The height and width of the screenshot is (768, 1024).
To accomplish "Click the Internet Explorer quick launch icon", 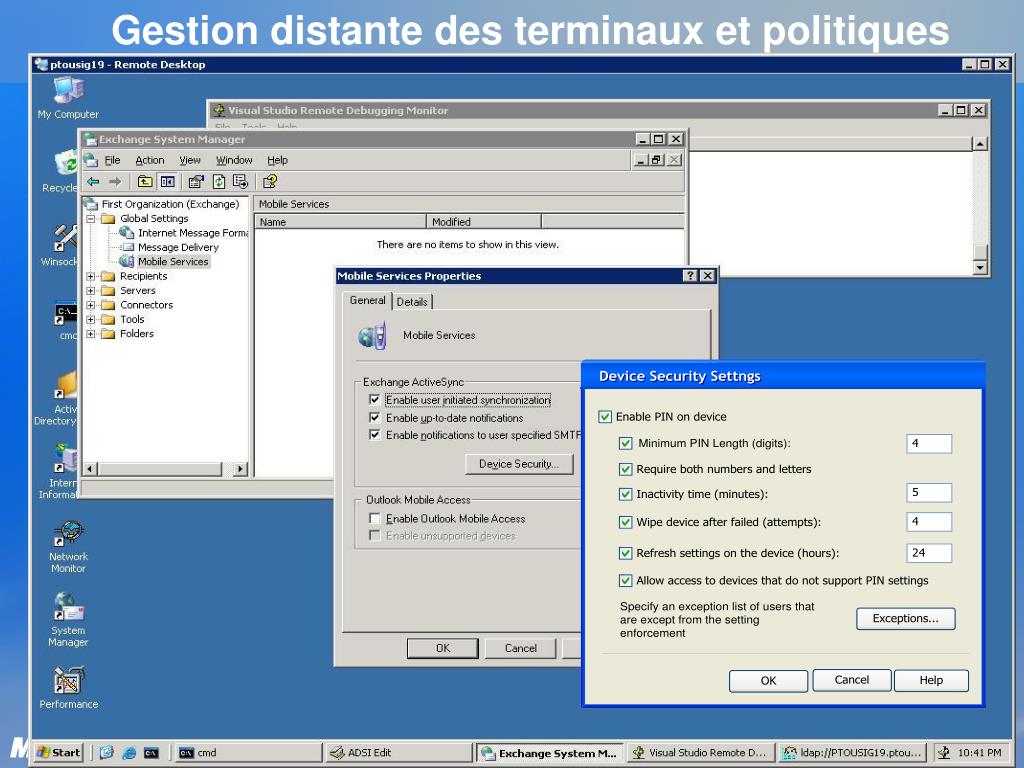I will point(129,753).
